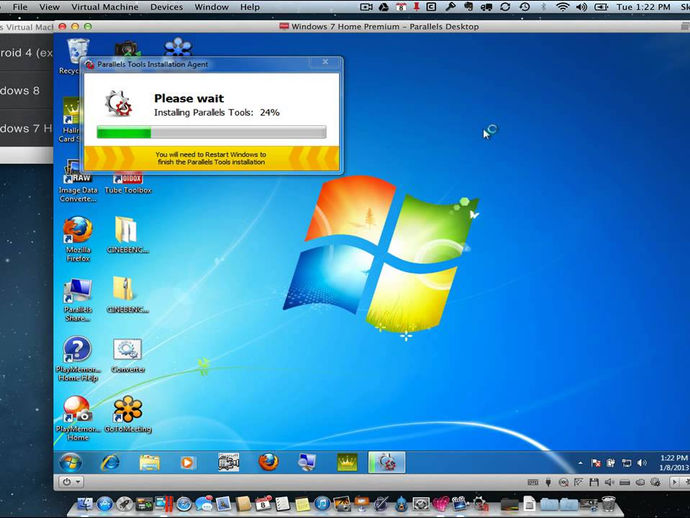Select Android 4 in virtual machines list
This screenshot has width=690, height=518.
26,53
